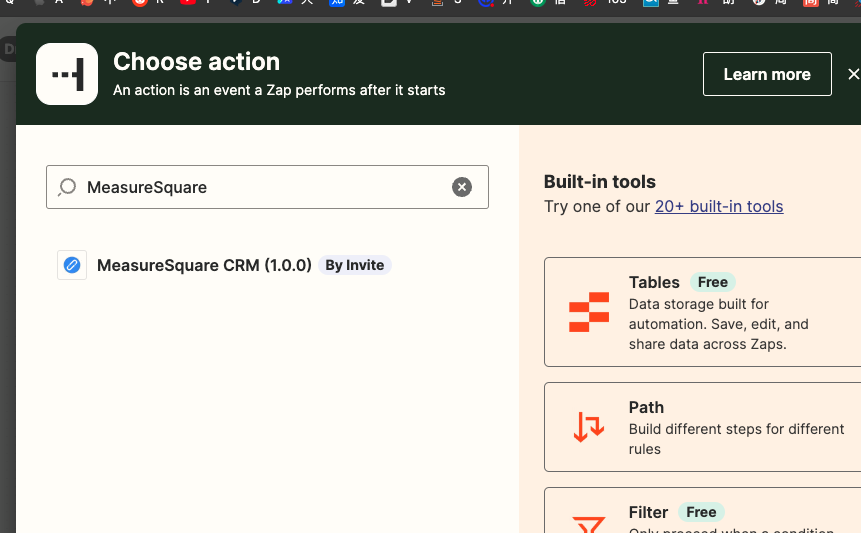This screenshot has width=861, height=533.
Task: Choose the Tables built-in tool card
Action: [x=703, y=312]
